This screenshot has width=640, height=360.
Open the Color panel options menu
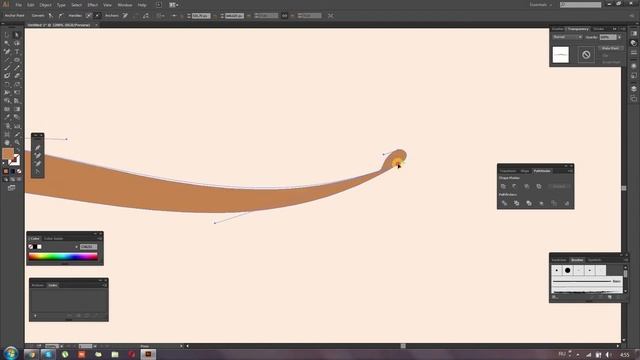pos(100,238)
